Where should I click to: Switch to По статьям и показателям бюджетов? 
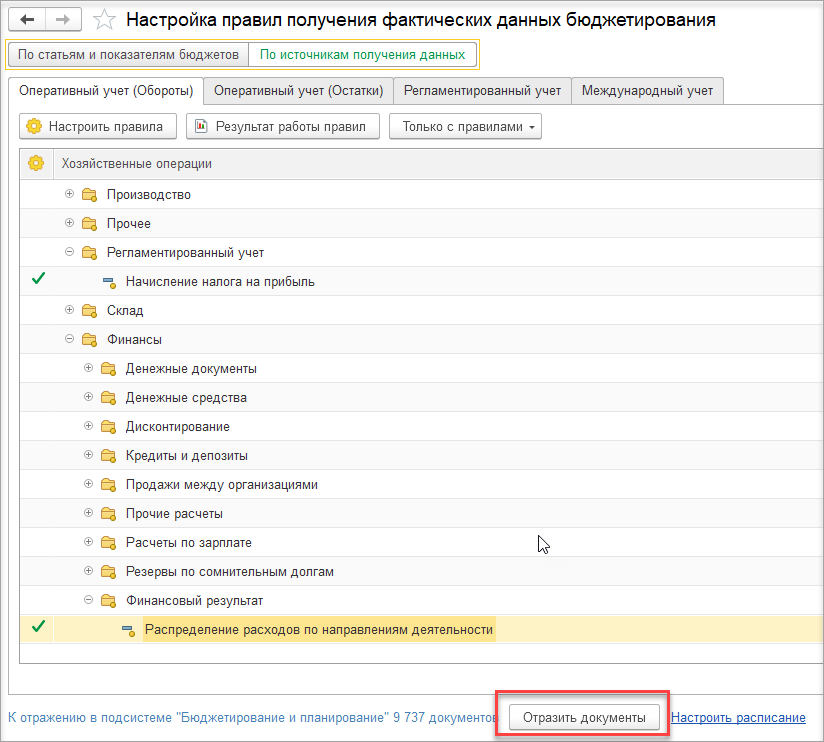[128, 55]
